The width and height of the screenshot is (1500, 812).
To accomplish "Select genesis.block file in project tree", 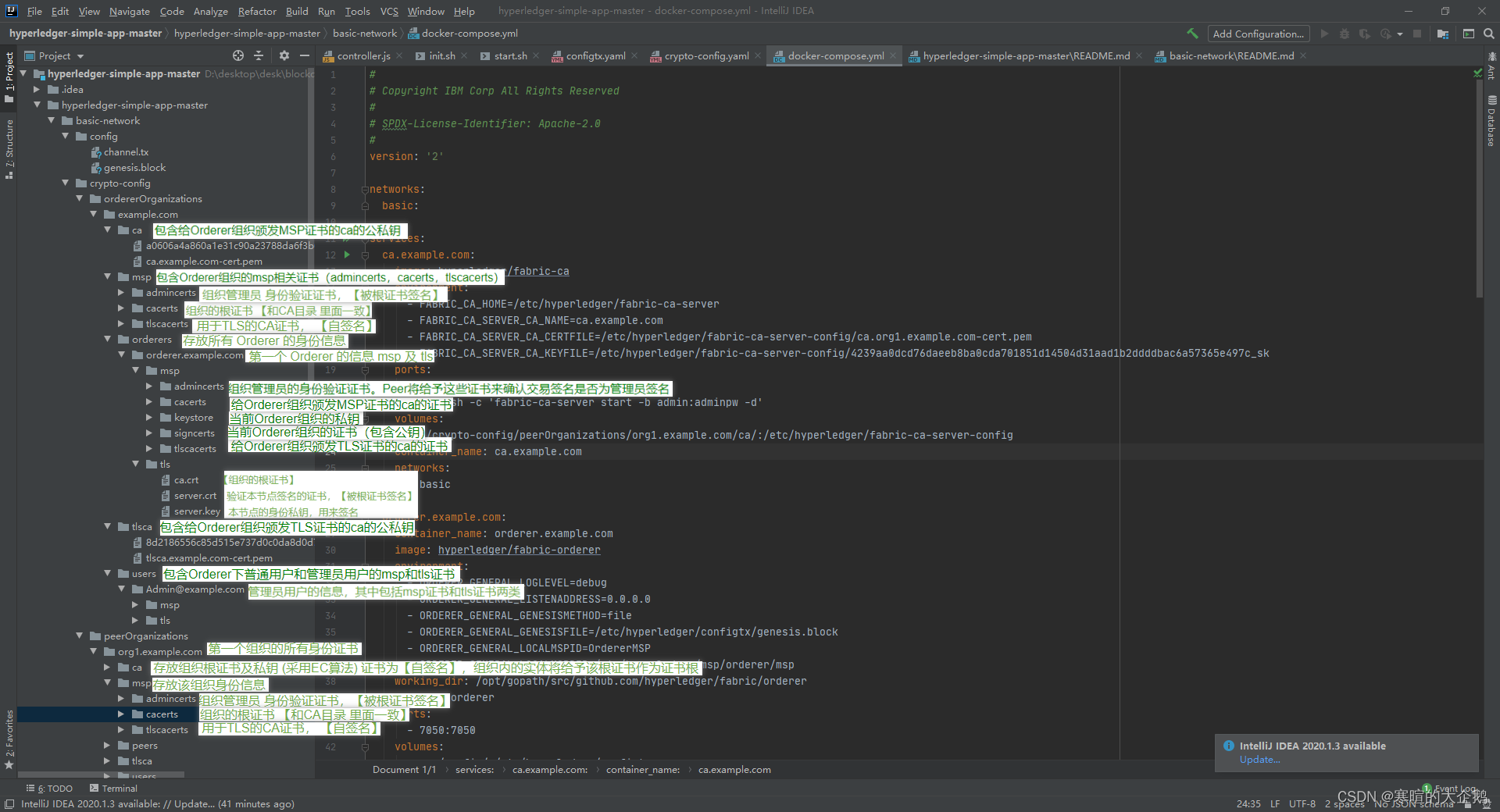I will click(x=134, y=167).
